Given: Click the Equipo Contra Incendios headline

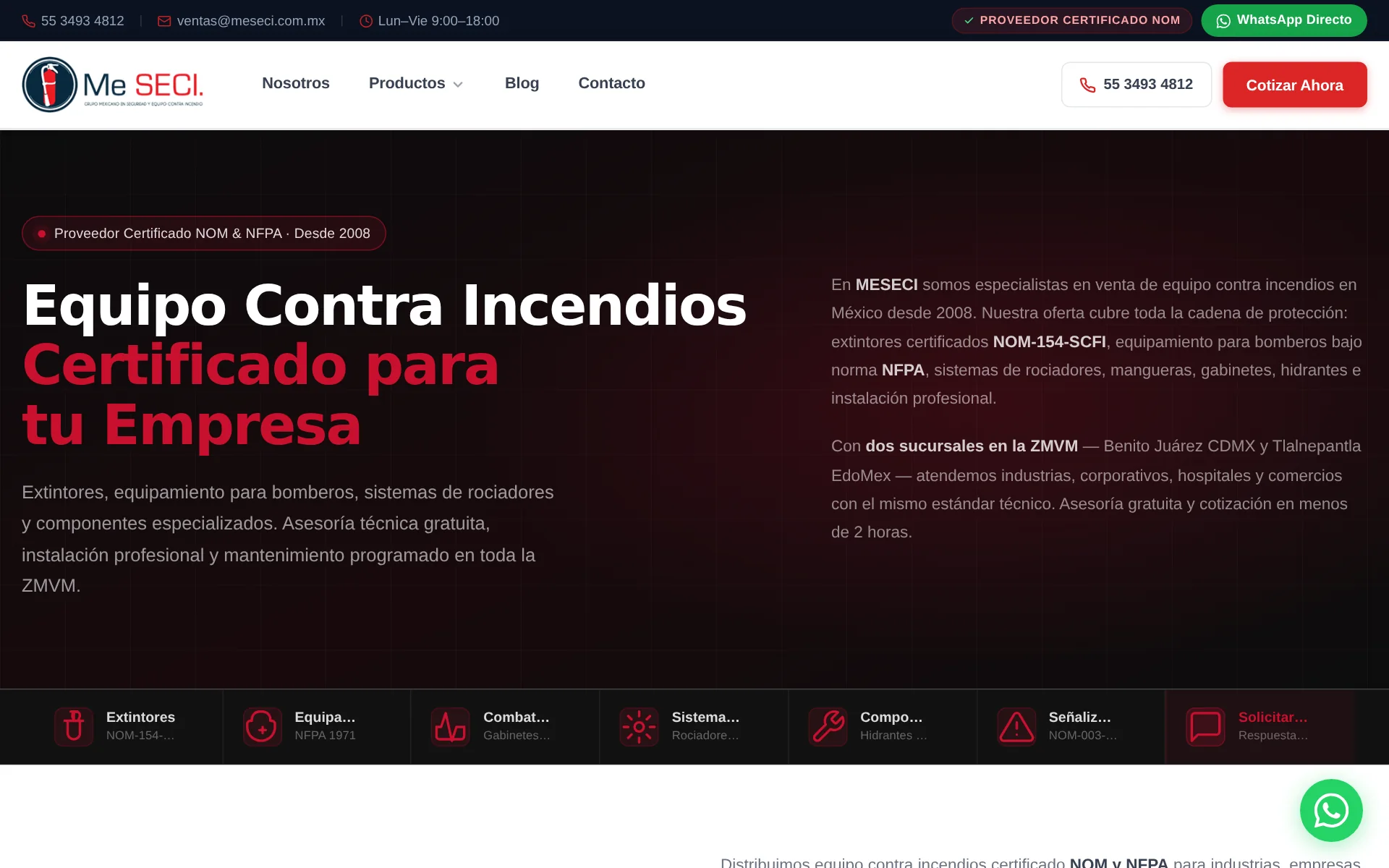Looking at the screenshot, I should tap(385, 305).
